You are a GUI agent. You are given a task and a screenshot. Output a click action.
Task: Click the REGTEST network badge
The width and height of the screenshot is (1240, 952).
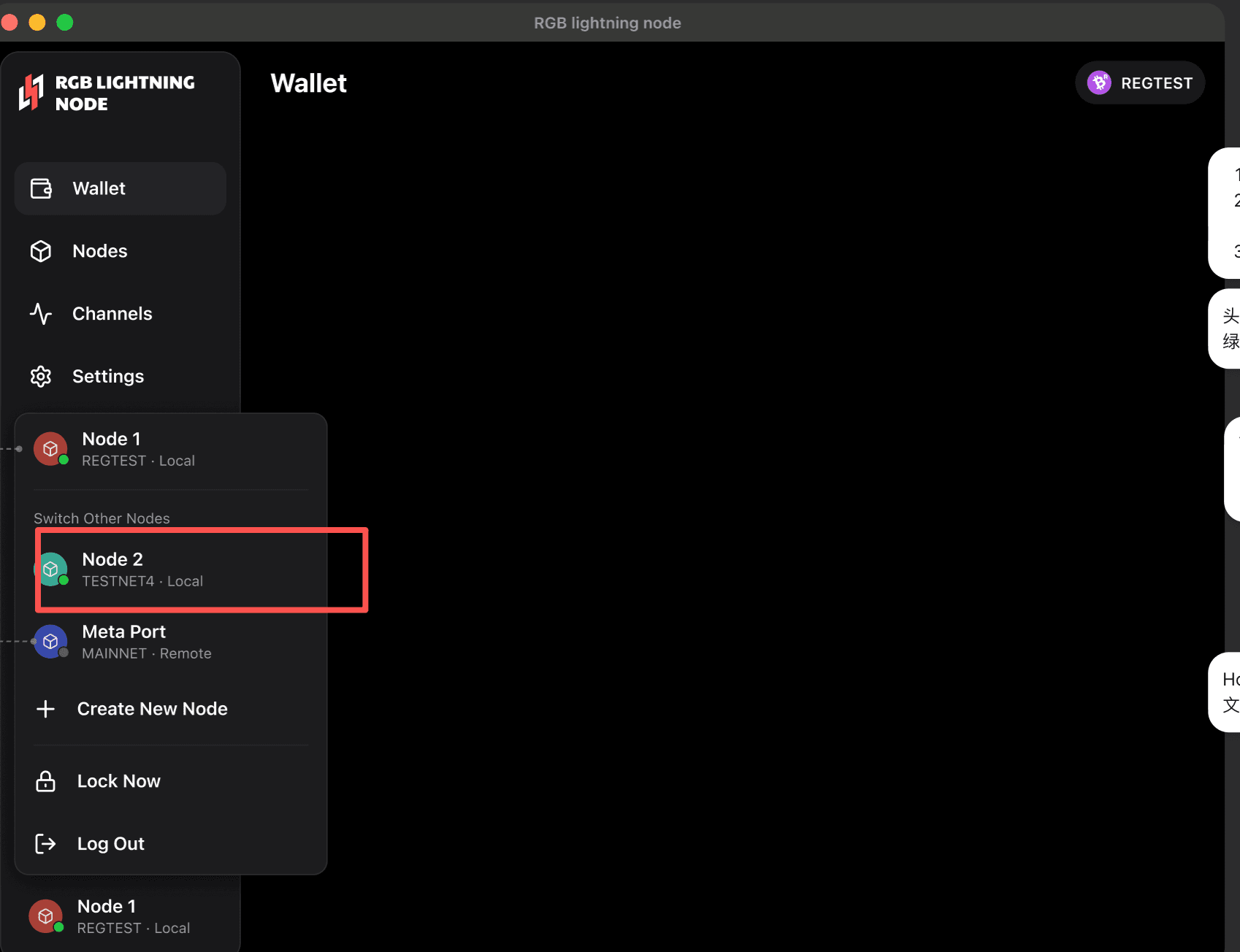(1140, 82)
